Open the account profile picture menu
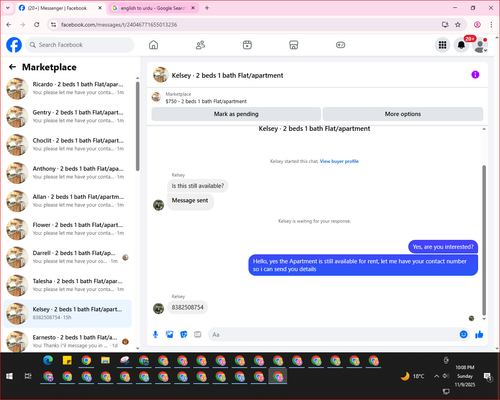500x400 pixels. click(x=480, y=45)
